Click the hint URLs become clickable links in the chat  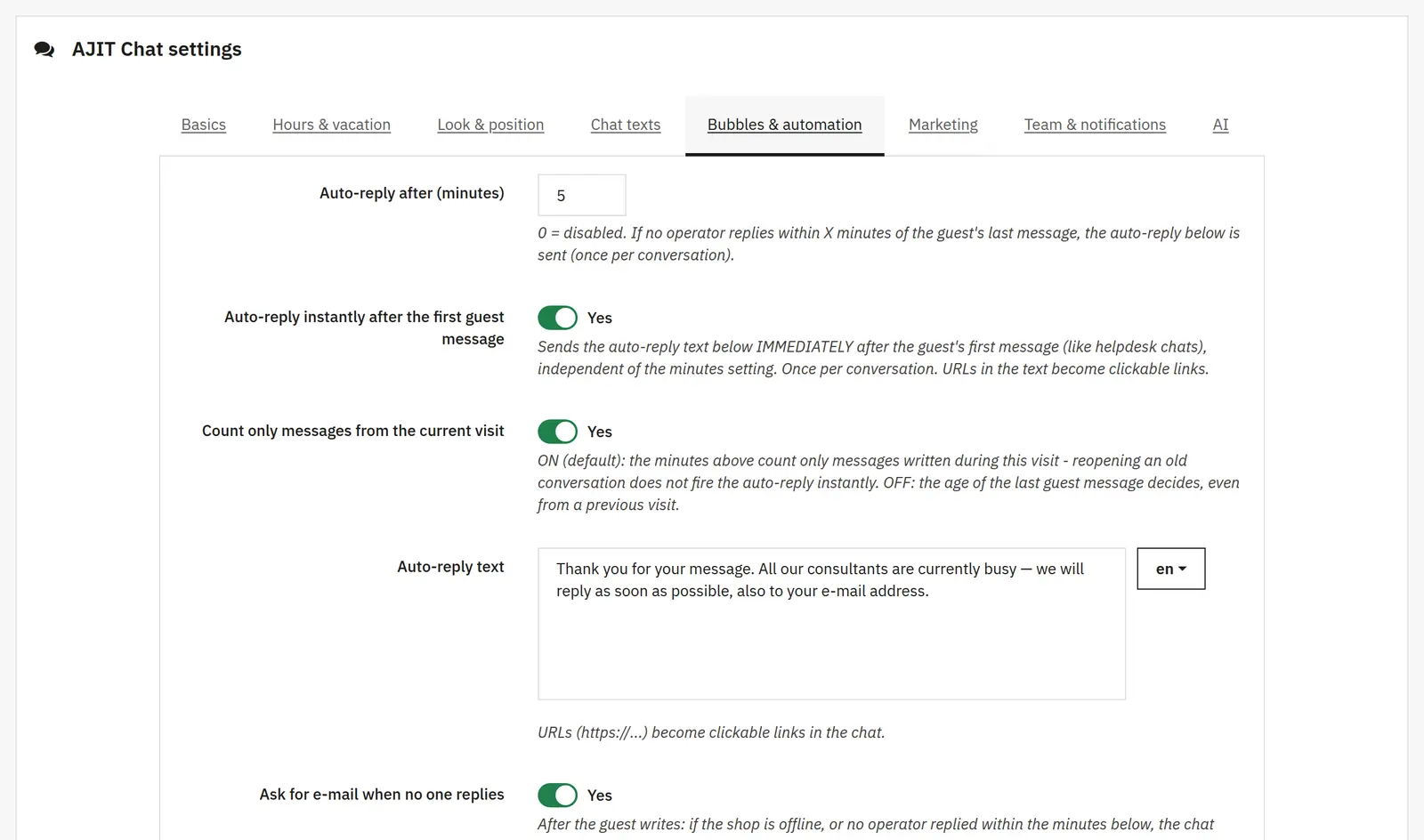click(711, 732)
